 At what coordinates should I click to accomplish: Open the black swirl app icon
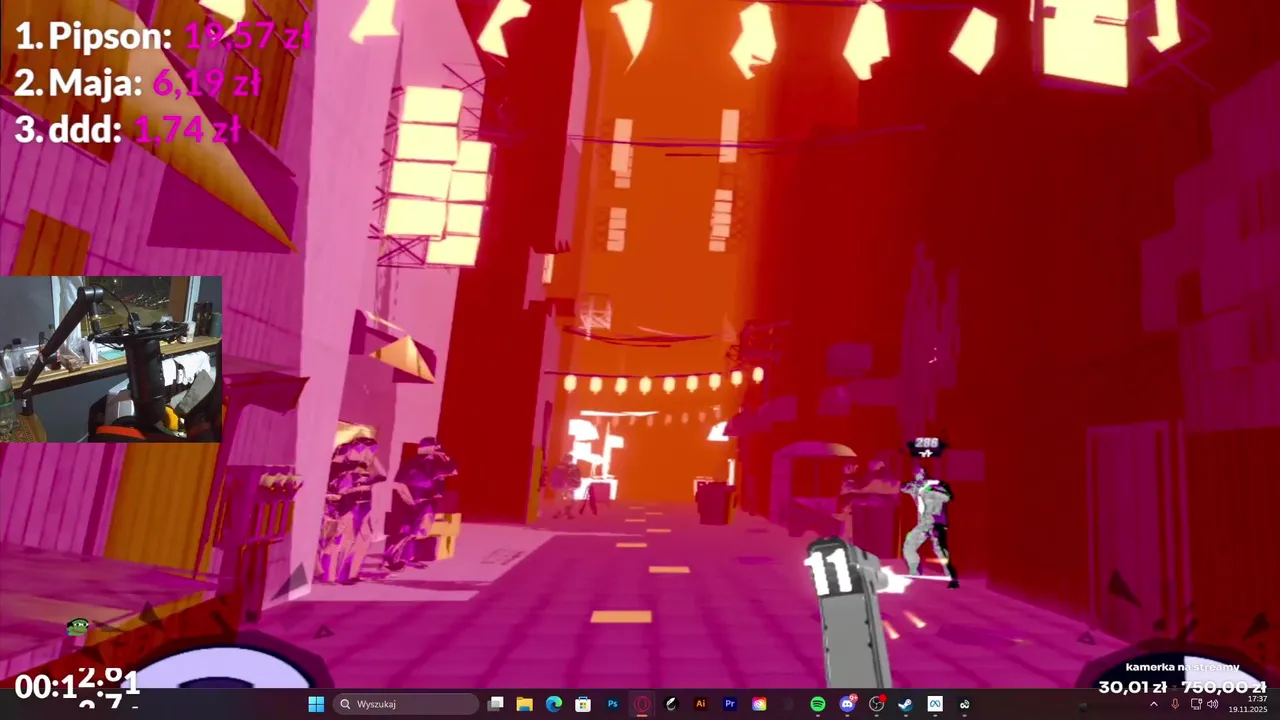(x=671, y=704)
